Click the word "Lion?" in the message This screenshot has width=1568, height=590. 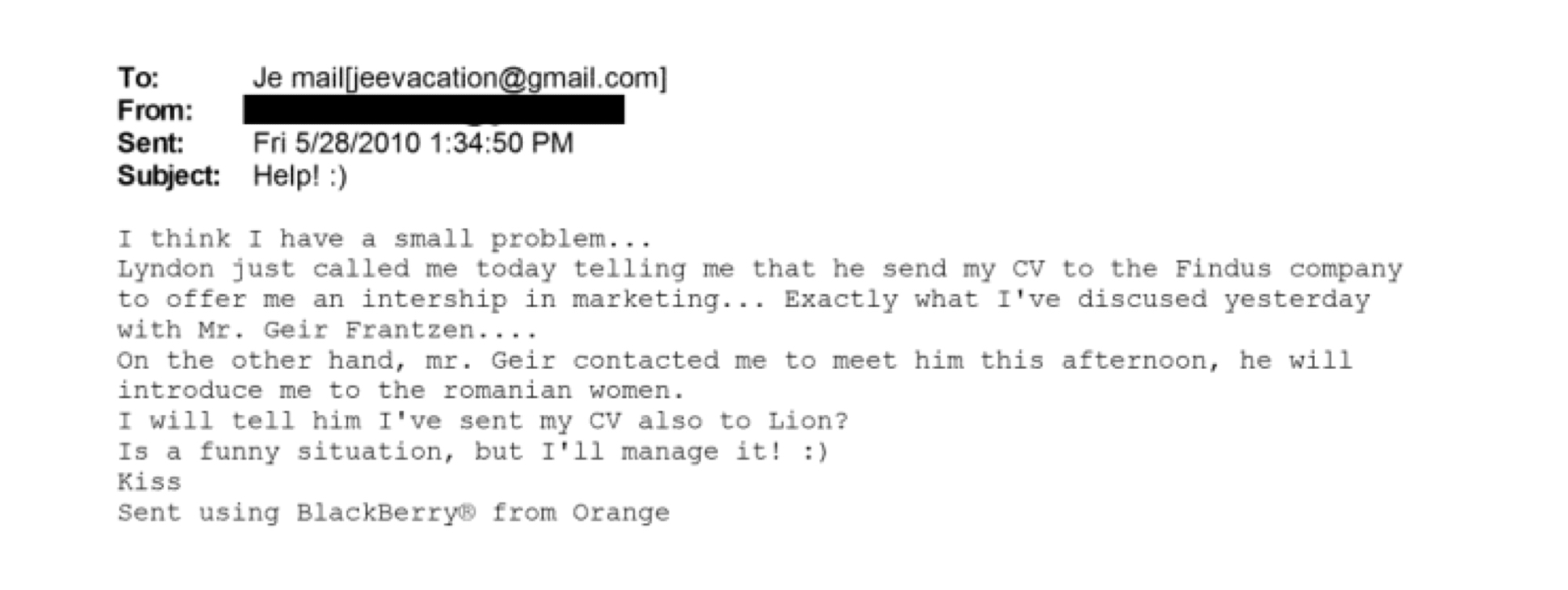tap(808, 421)
